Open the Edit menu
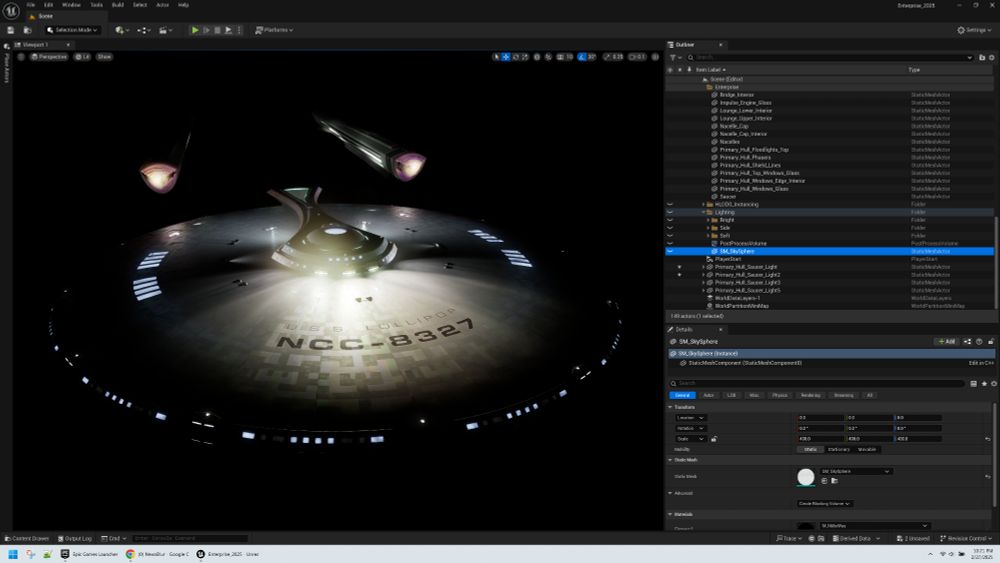1000x563 pixels. click(x=48, y=5)
